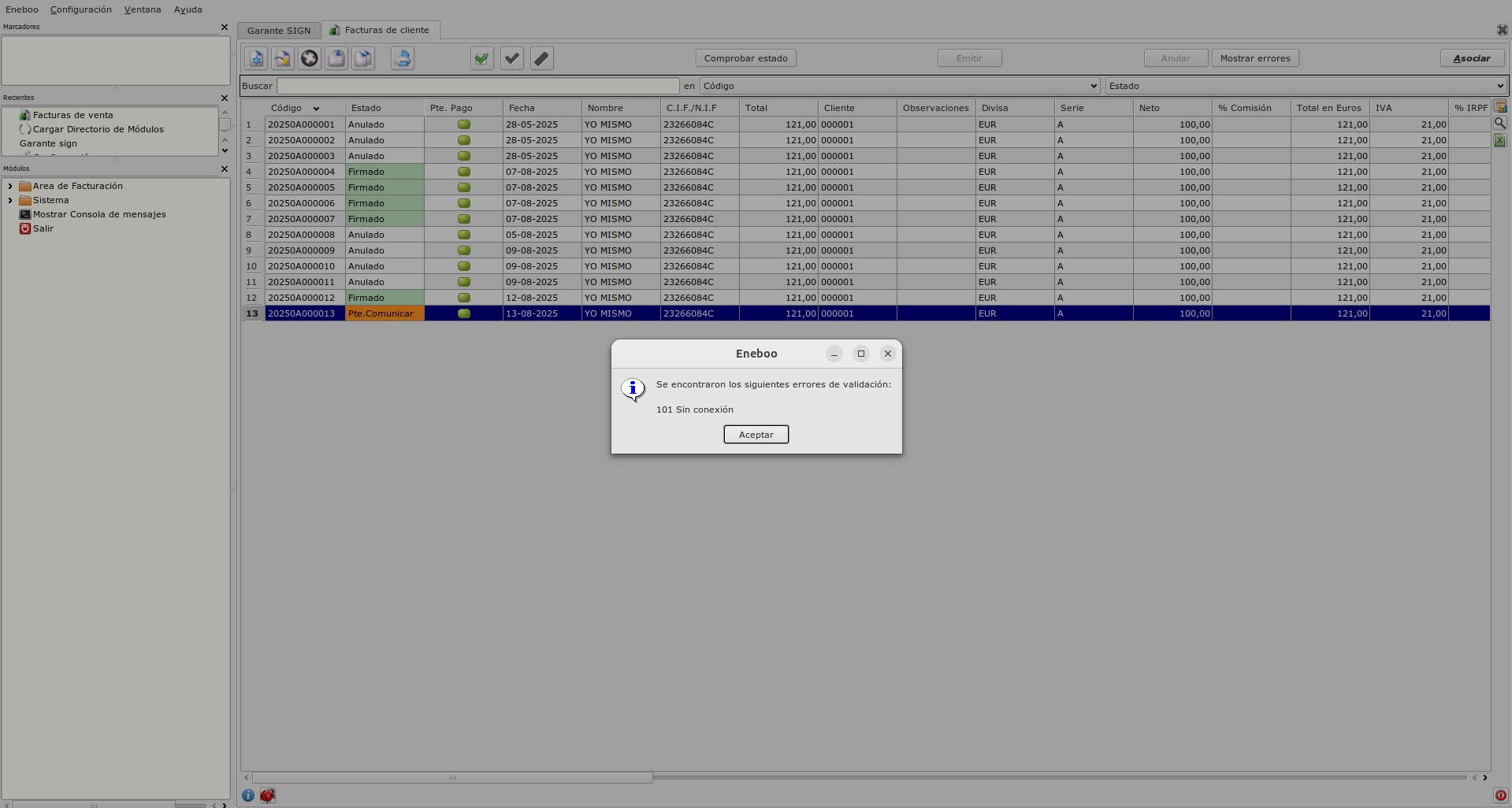
Task: Click the dark checkmark toolbar icon
Action: (x=512, y=58)
